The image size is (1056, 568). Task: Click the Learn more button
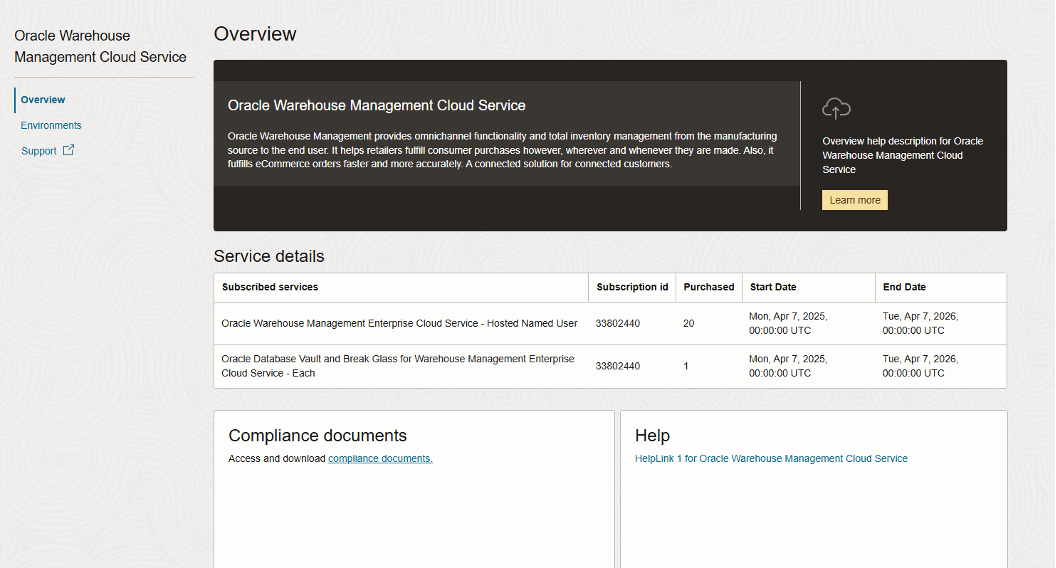pos(855,200)
